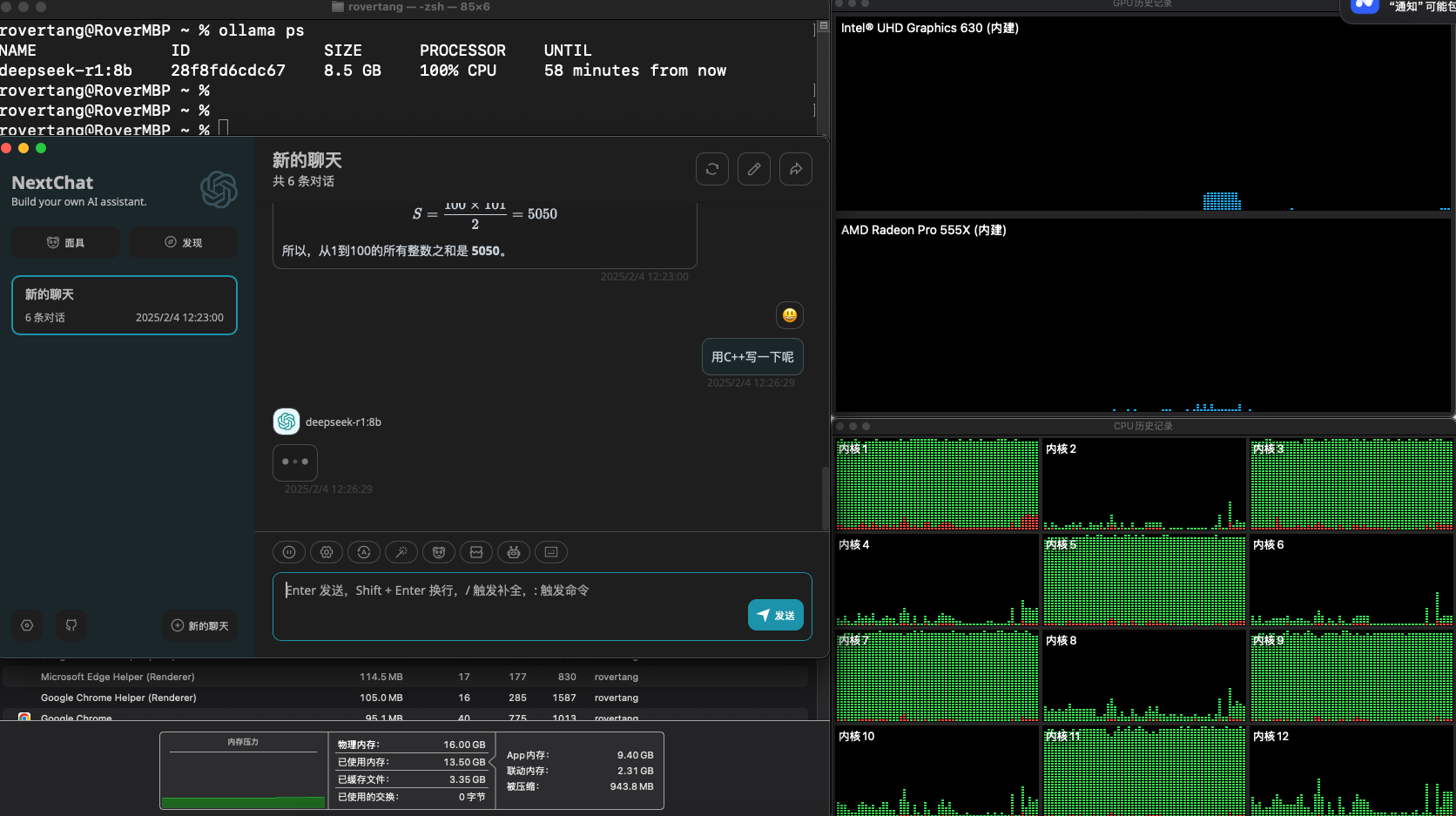Screen dimensions: 1456x816
Task: Rename the chat with the pencil icon
Action: tap(754, 169)
